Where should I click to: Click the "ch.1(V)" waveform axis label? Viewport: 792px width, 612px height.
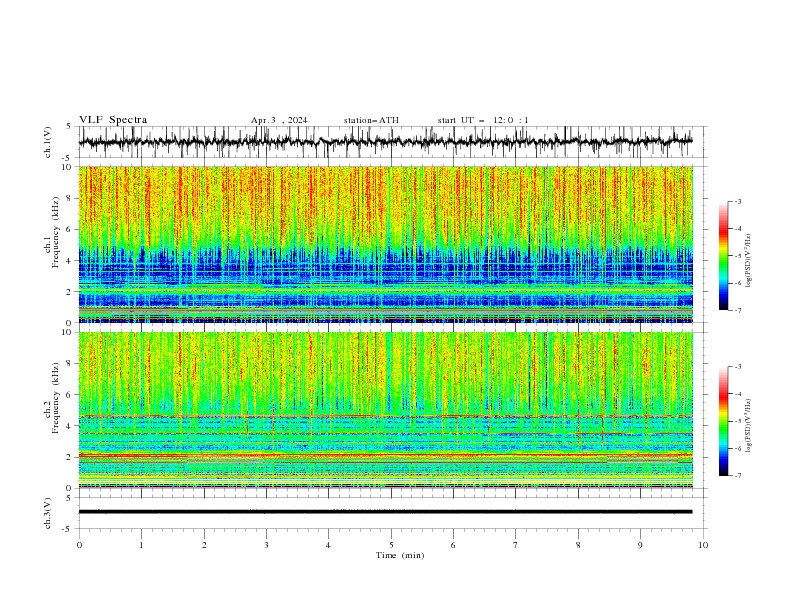48,142
